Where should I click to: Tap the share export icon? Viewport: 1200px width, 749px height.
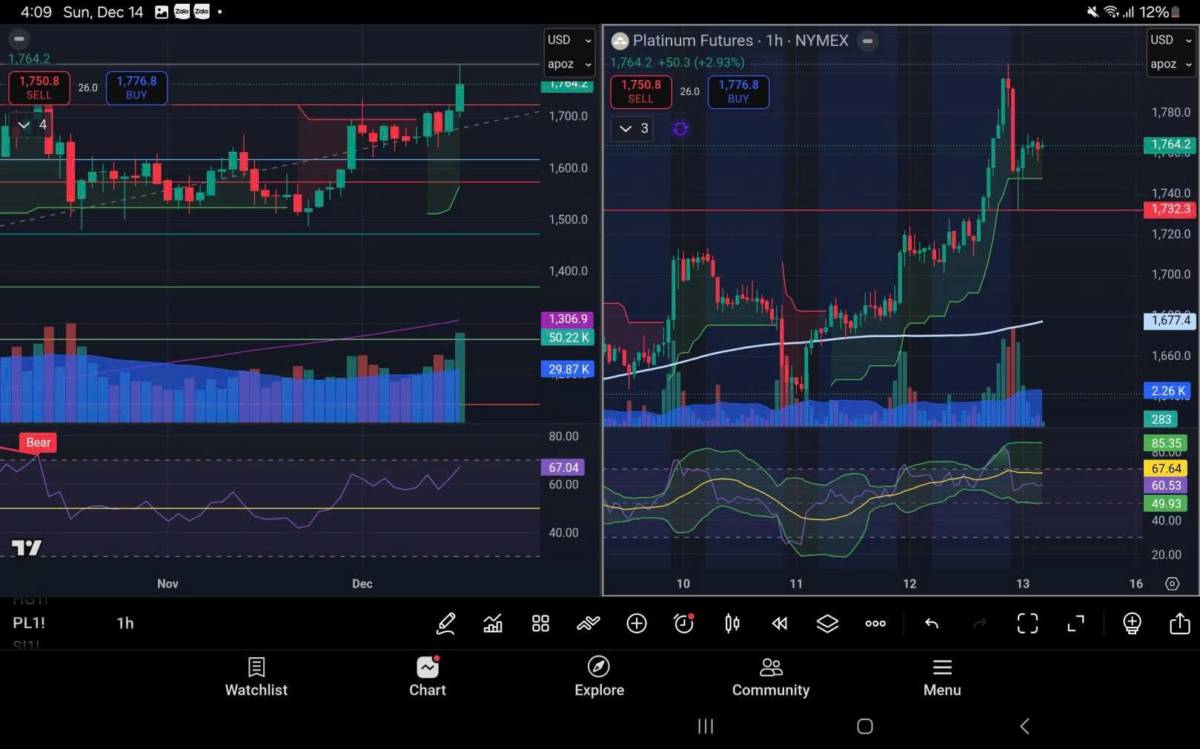1179,624
